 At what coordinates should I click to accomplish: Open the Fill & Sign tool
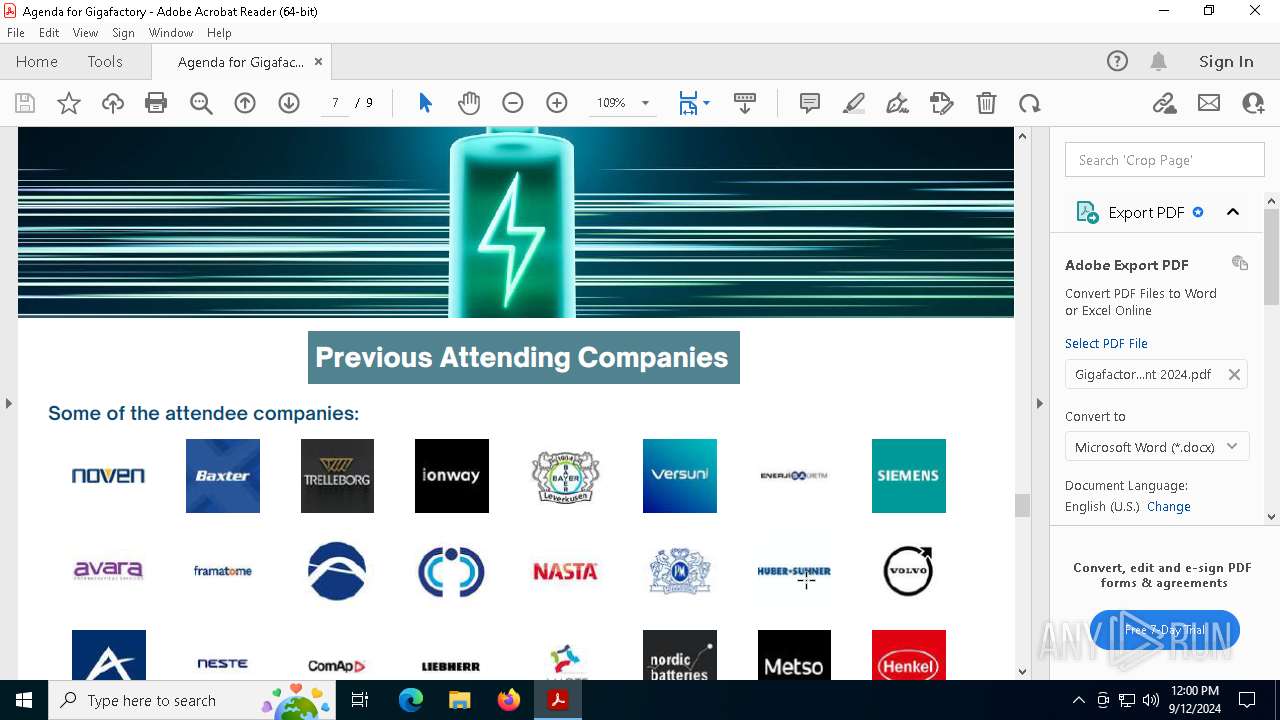942,103
